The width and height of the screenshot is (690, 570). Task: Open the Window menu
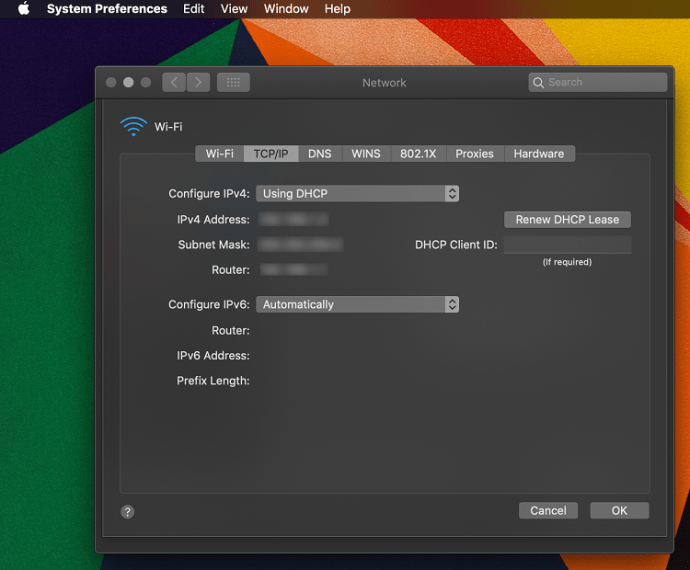coord(286,9)
